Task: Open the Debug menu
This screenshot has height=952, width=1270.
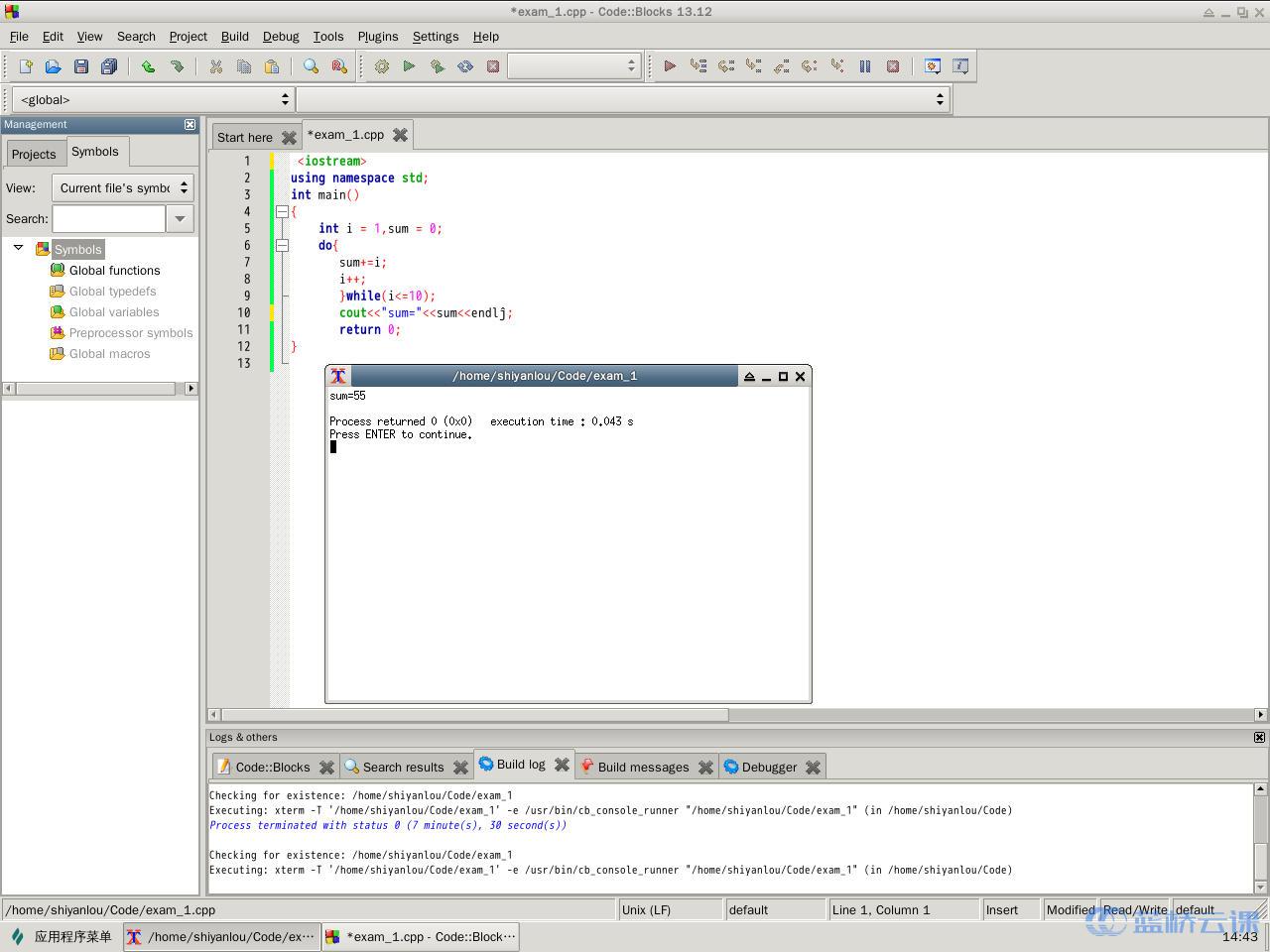Action: tap(281, 37)
